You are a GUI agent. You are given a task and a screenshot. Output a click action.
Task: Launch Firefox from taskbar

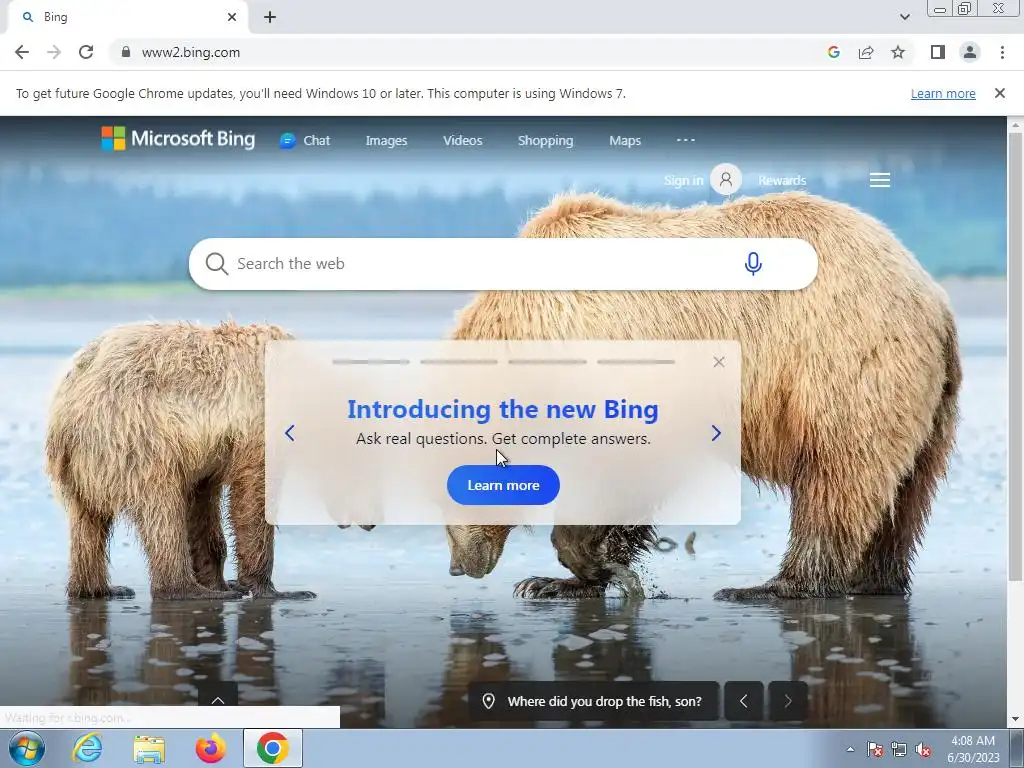pos(210,748)
